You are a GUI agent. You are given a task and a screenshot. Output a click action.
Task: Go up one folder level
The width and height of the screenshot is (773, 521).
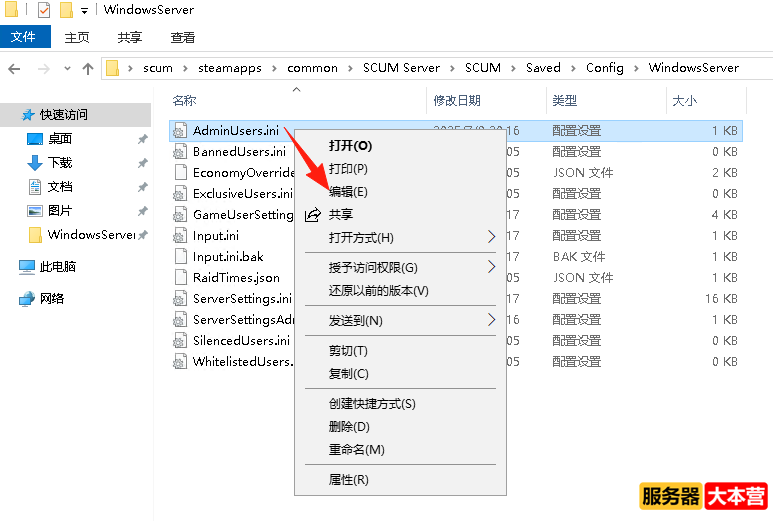[88, 69]
